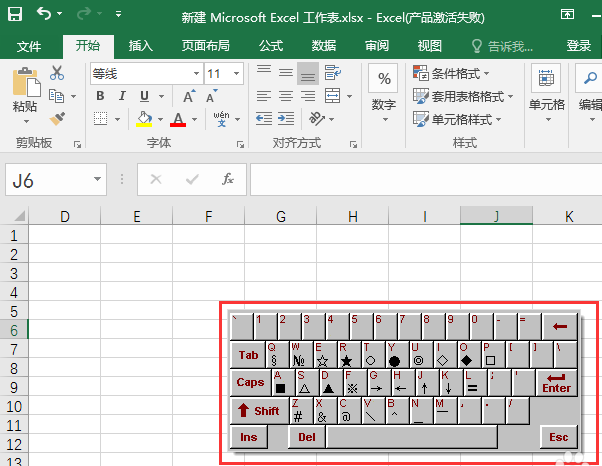Switch to the 插入 ribbon tab
The image size is (602, 466).
(141, 46)
